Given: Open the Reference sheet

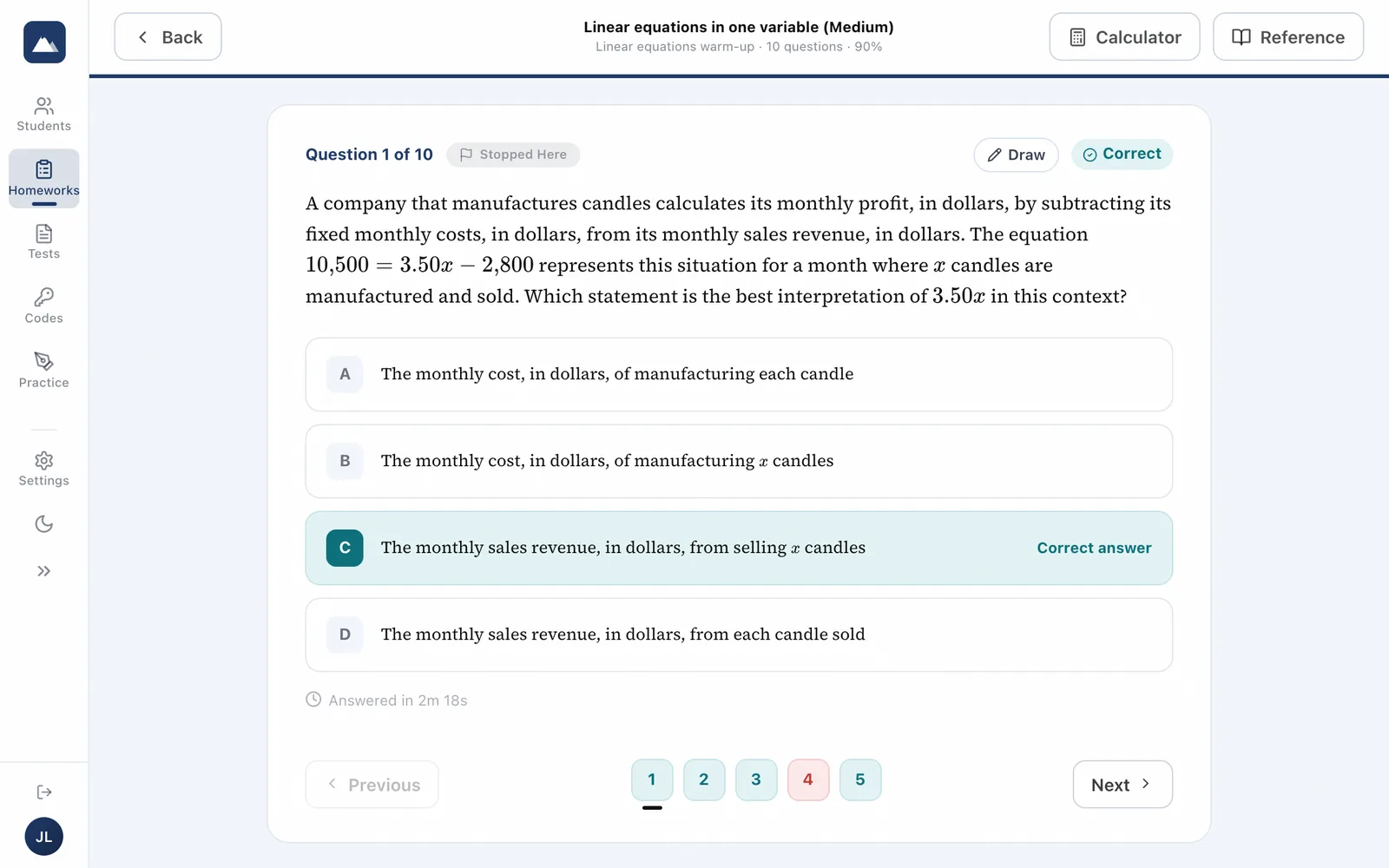Looking at the screenshot, I should pos(1288,36).
